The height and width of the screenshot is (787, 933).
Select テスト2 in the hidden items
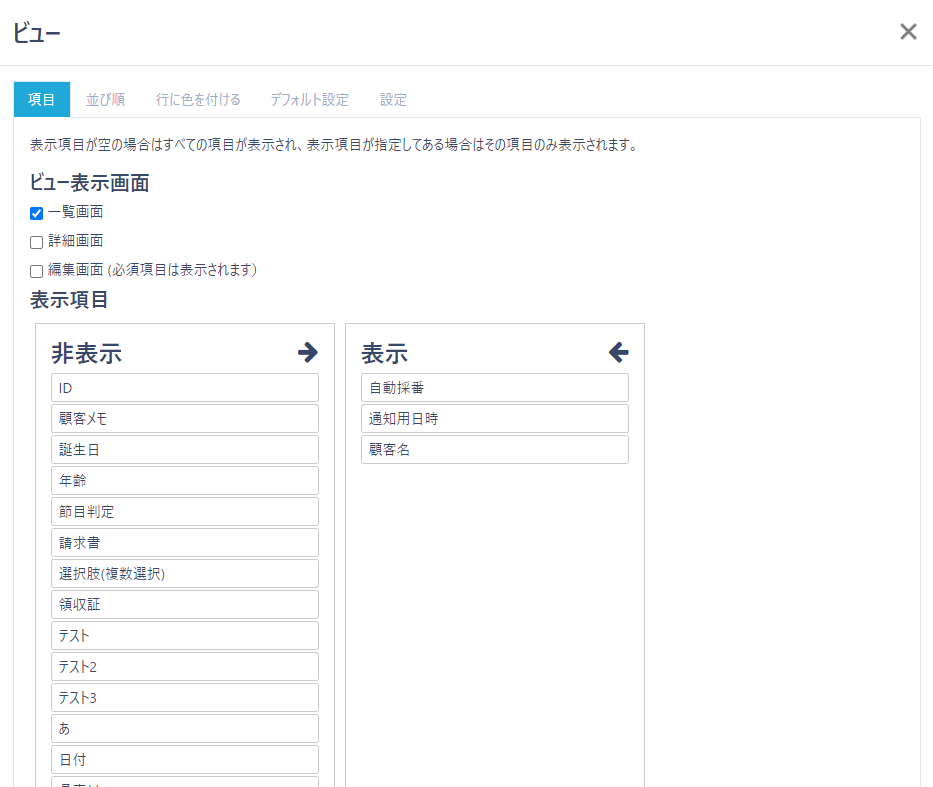pos(185,666)
